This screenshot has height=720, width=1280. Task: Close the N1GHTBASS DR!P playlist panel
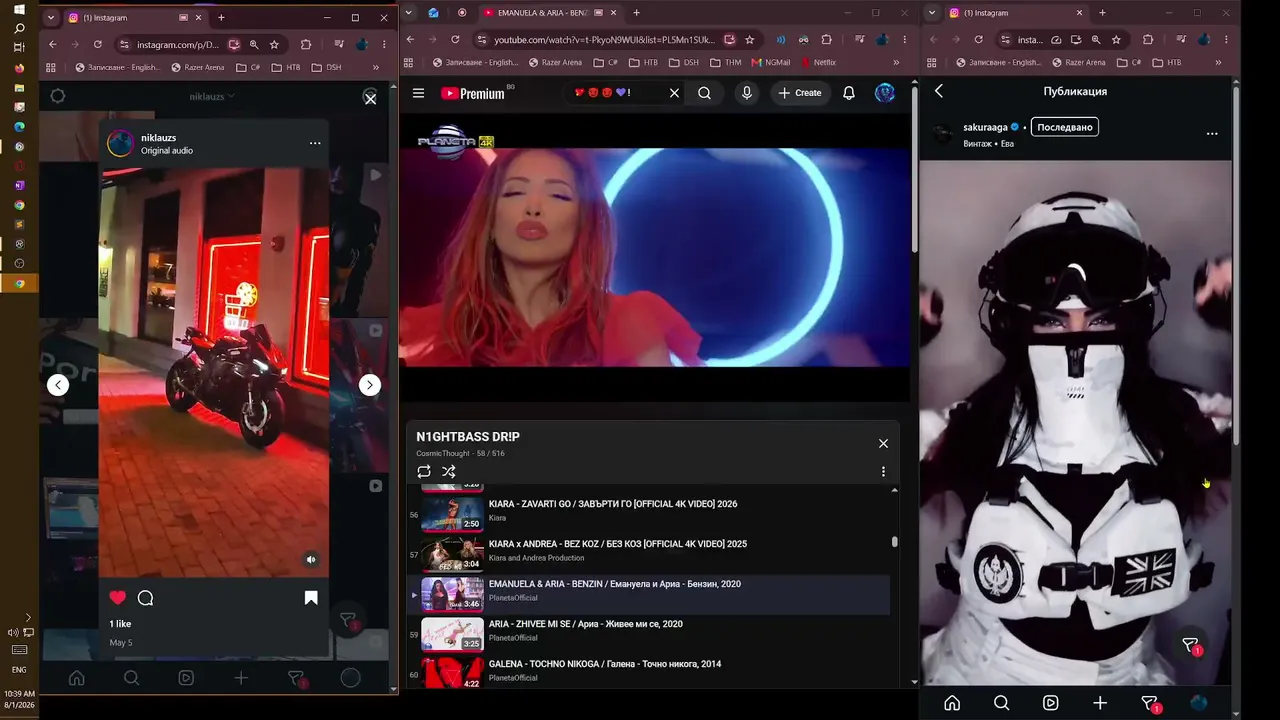[x=883, y=443]
